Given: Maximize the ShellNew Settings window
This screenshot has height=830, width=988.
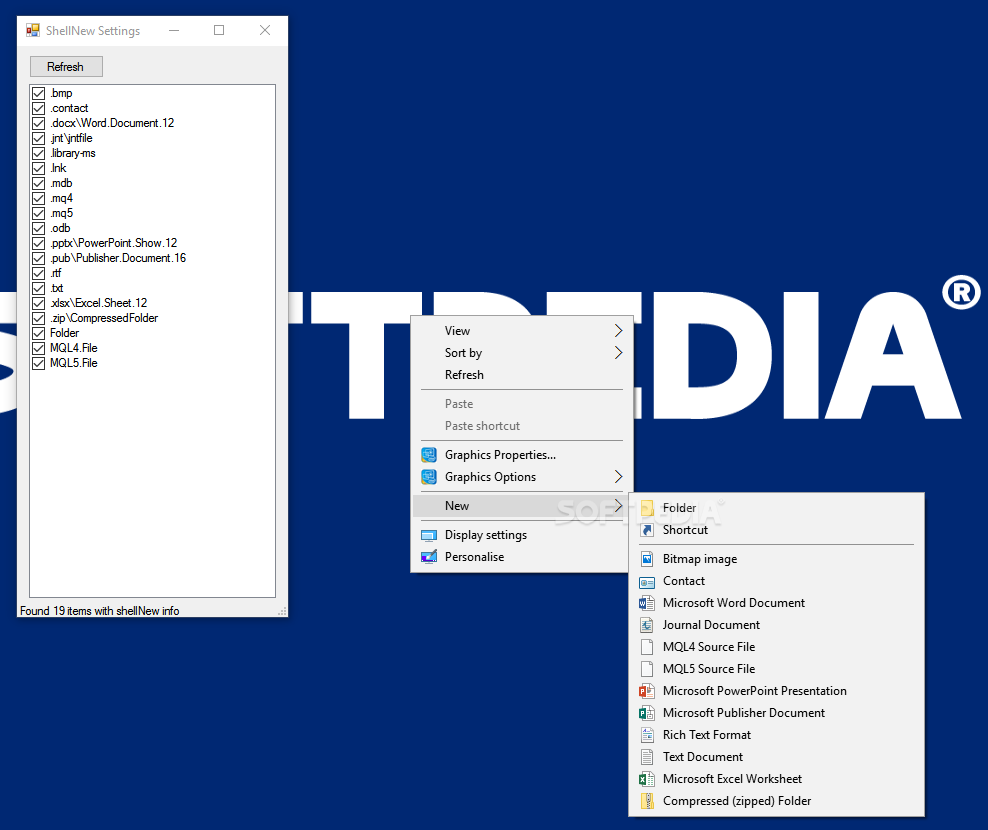Looking at the screenshot, I should pos(219,30).
